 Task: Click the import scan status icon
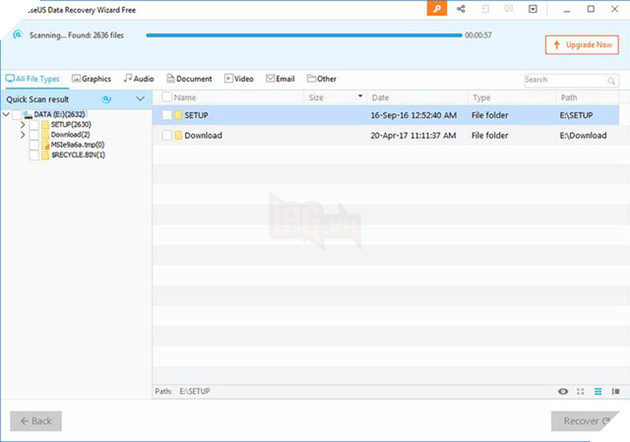[x=485, y=9]
